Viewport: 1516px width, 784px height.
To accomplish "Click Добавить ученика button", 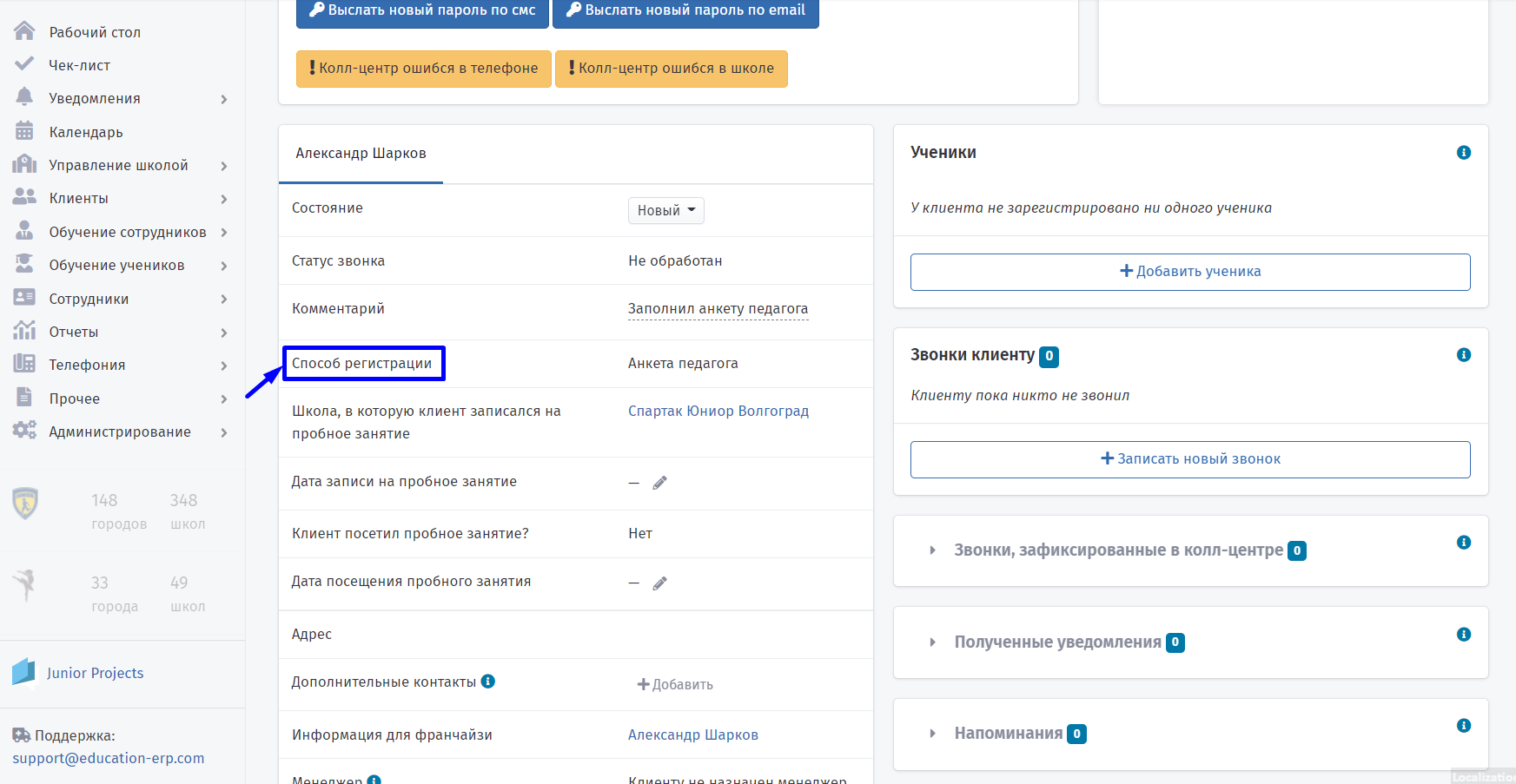I will (x=1190, y=272).
